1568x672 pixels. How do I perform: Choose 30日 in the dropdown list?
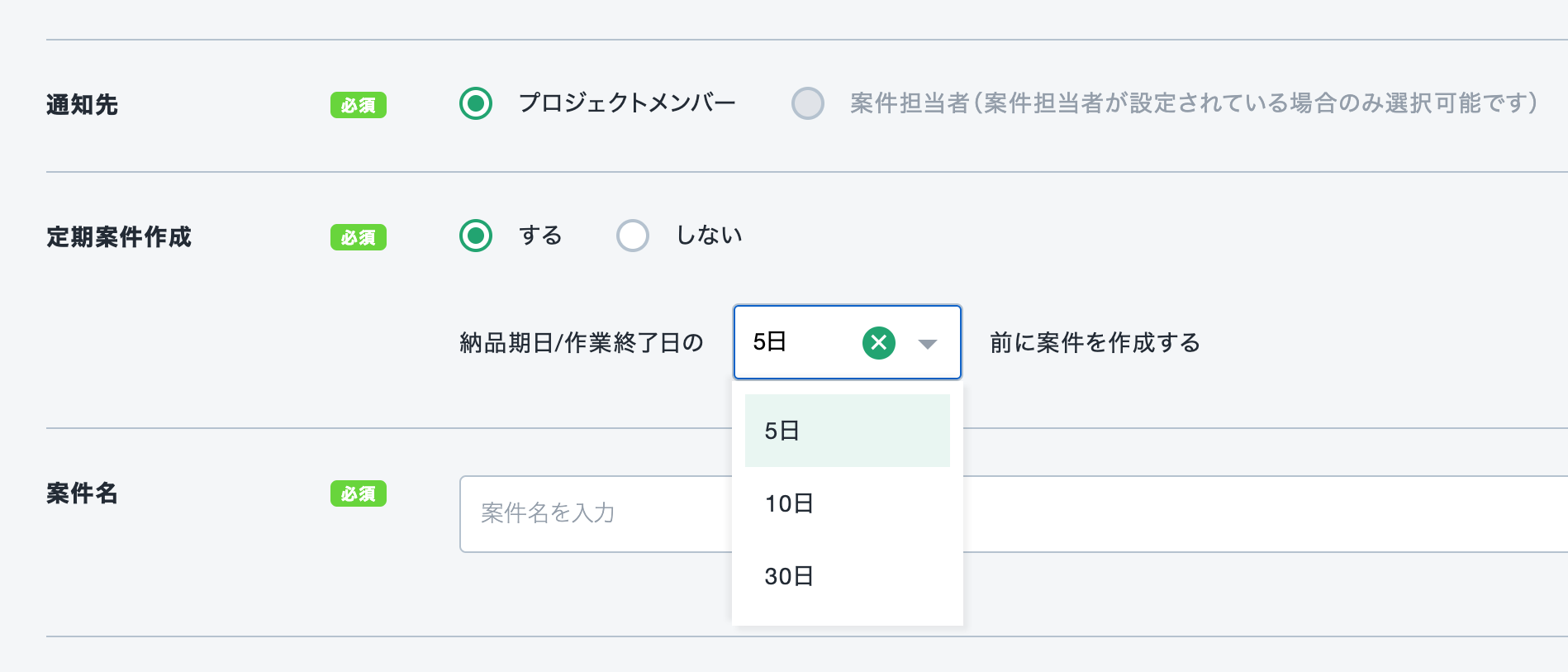[847, 576]
